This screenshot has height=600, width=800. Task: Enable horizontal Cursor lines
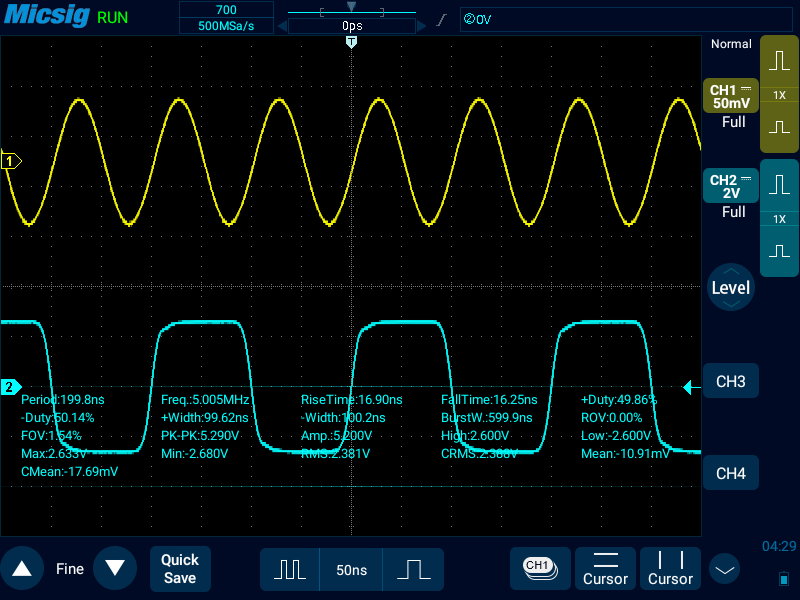pyautogui.click(x=605, y=569)
